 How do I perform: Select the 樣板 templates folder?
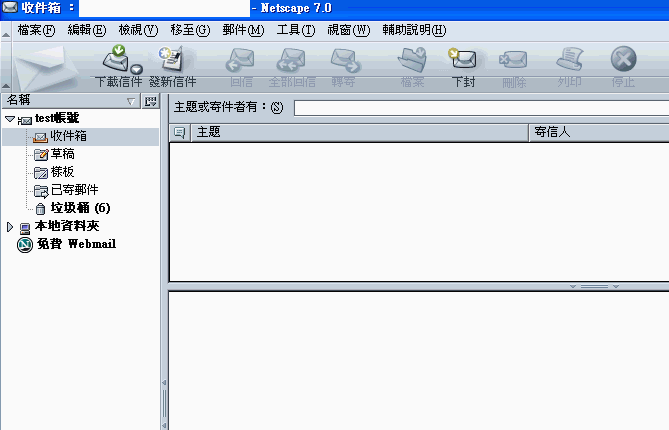(62, 172)
